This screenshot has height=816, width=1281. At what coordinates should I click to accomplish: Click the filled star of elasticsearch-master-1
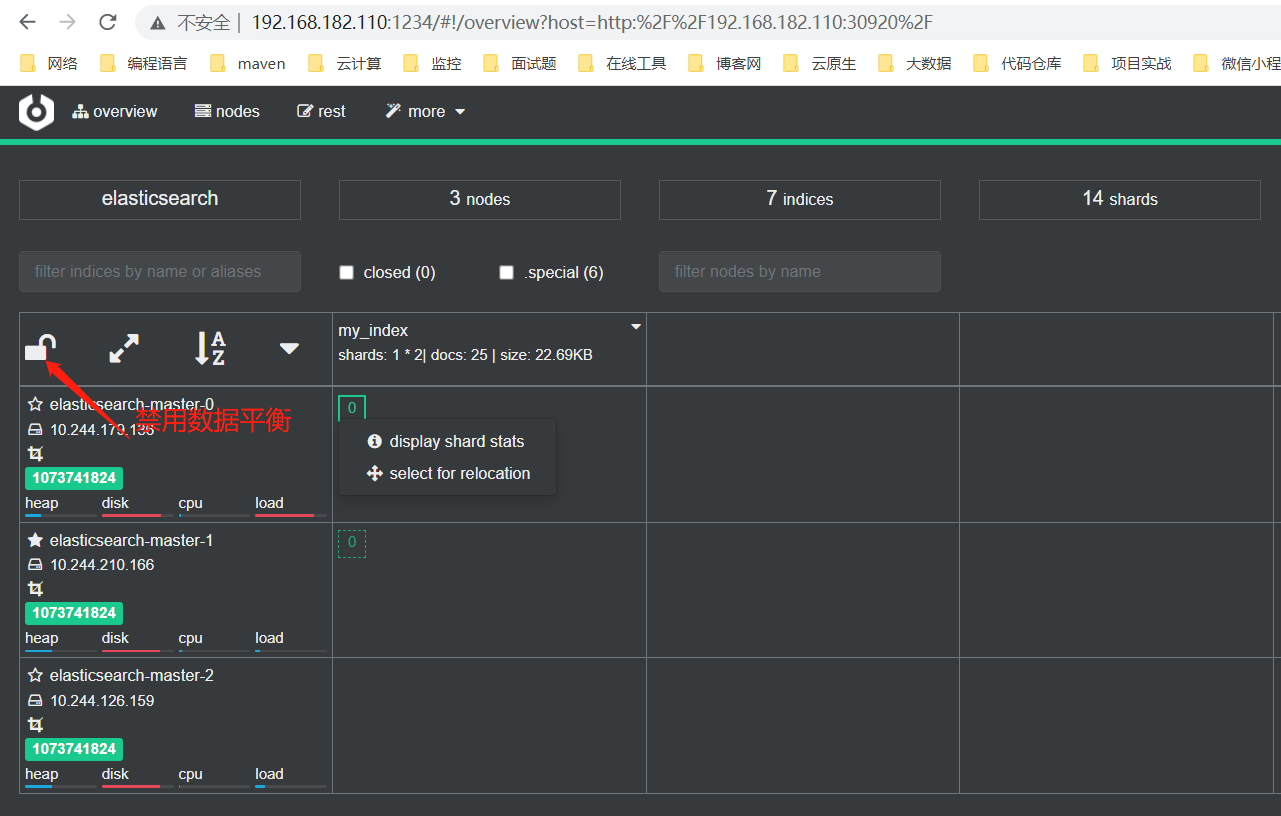click(35, 540)
